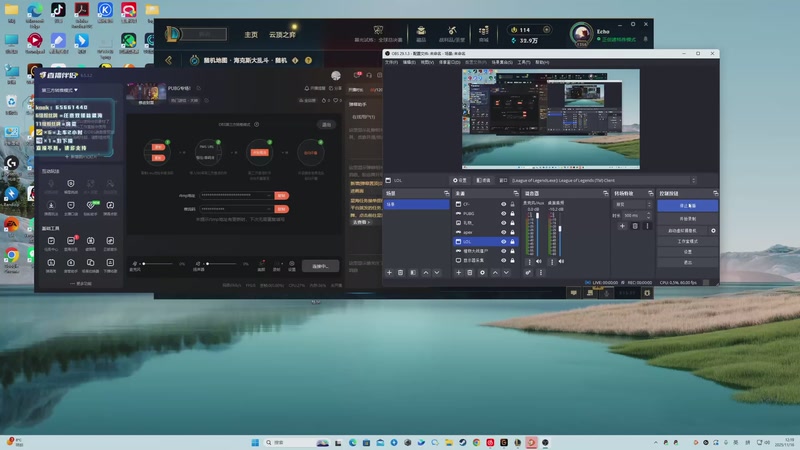
Task: Toggle lock on LOL source
Action: 512,241
